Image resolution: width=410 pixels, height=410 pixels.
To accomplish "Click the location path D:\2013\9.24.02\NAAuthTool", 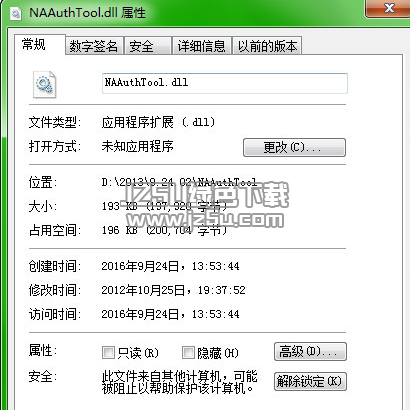I will (179, 182).
